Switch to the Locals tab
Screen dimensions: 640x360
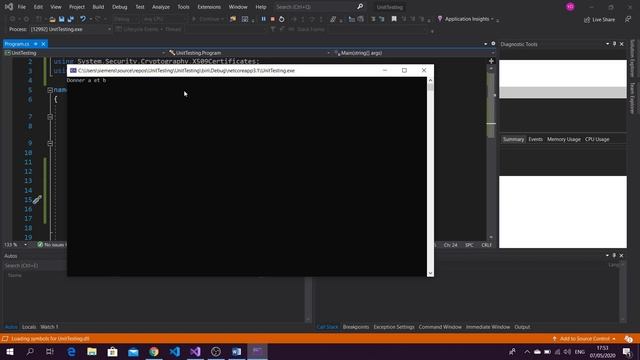pyautogui.click(x=29, y=327)
